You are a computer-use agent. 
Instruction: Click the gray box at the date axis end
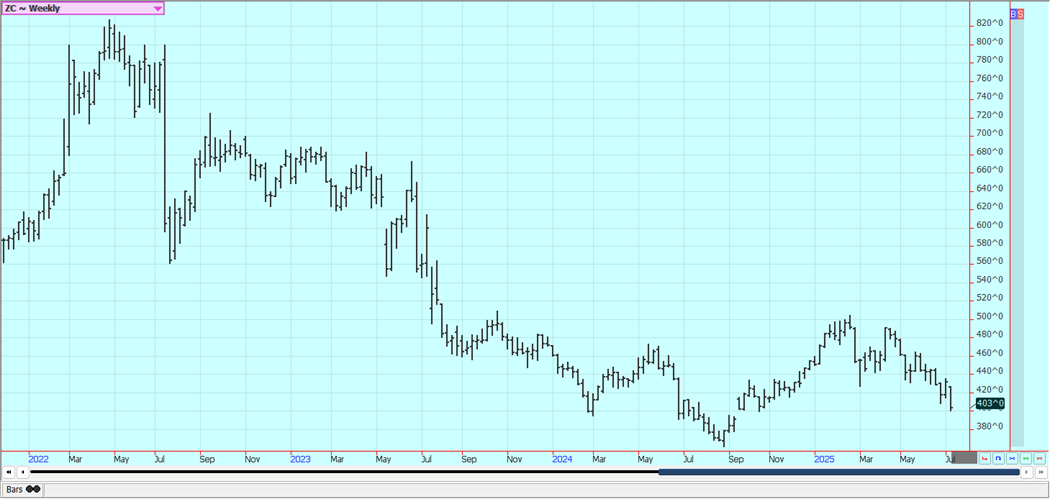(964, 457)
